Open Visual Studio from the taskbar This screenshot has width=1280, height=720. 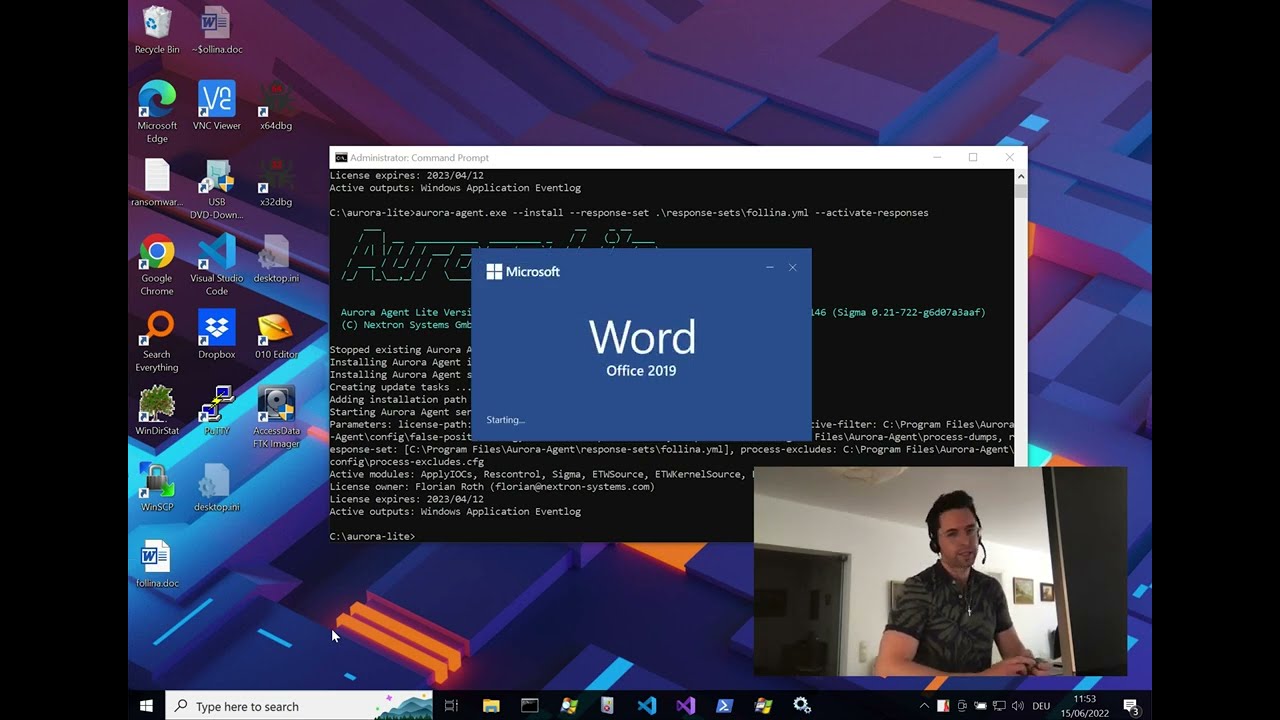coord(686,706)
